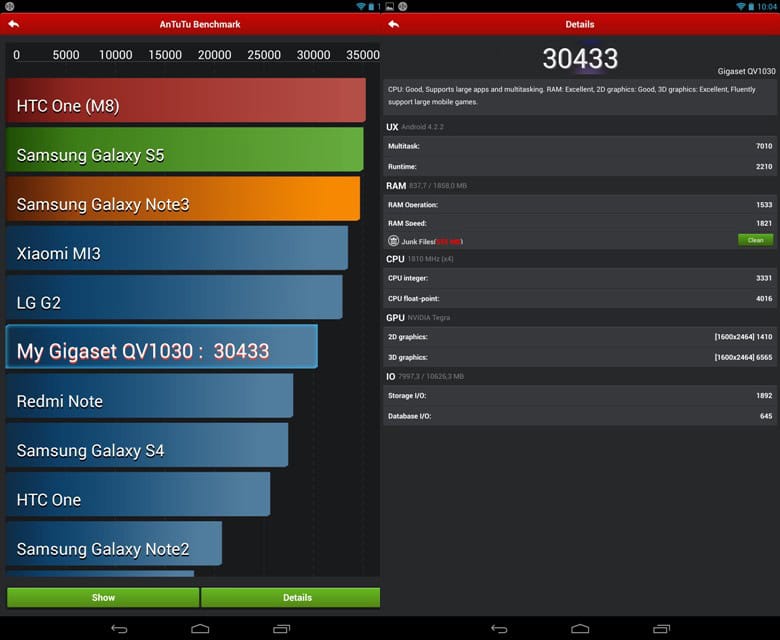Click the Database I/O row showing 645
Image resolution: width=780 pixels, height=640 pixels.
[580, 416]
